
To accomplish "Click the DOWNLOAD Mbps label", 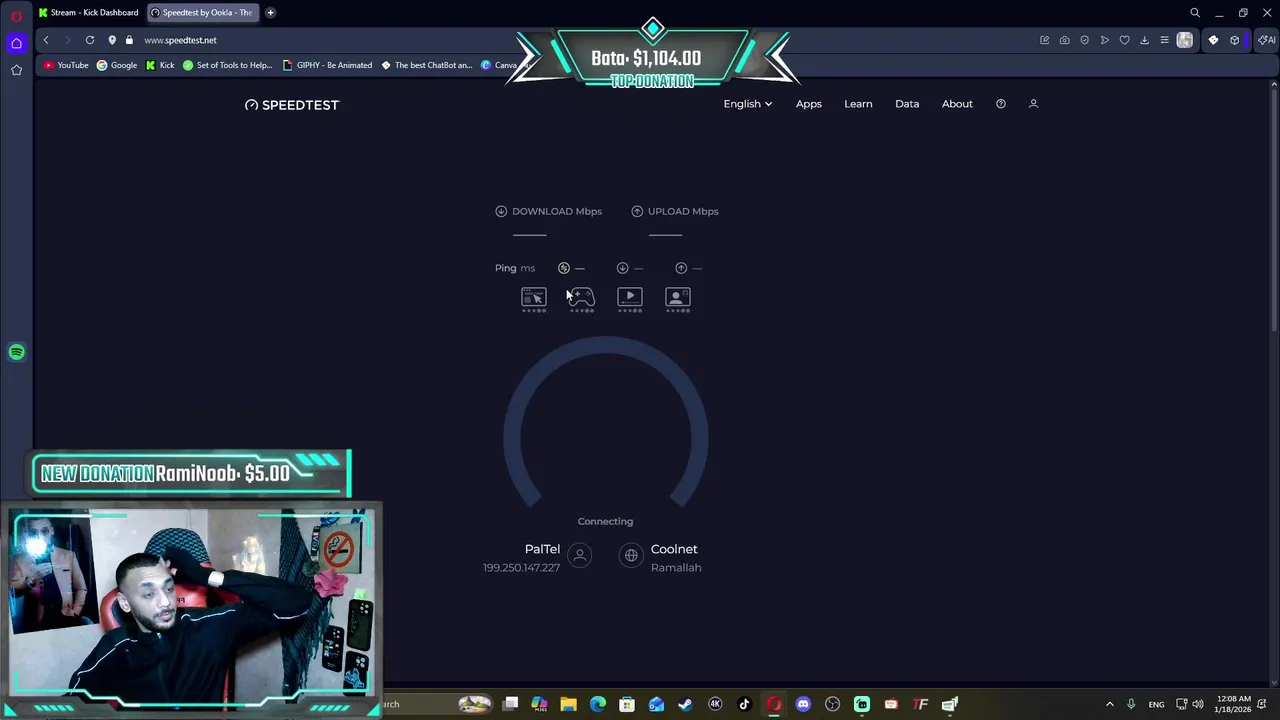I will (557, 211).
